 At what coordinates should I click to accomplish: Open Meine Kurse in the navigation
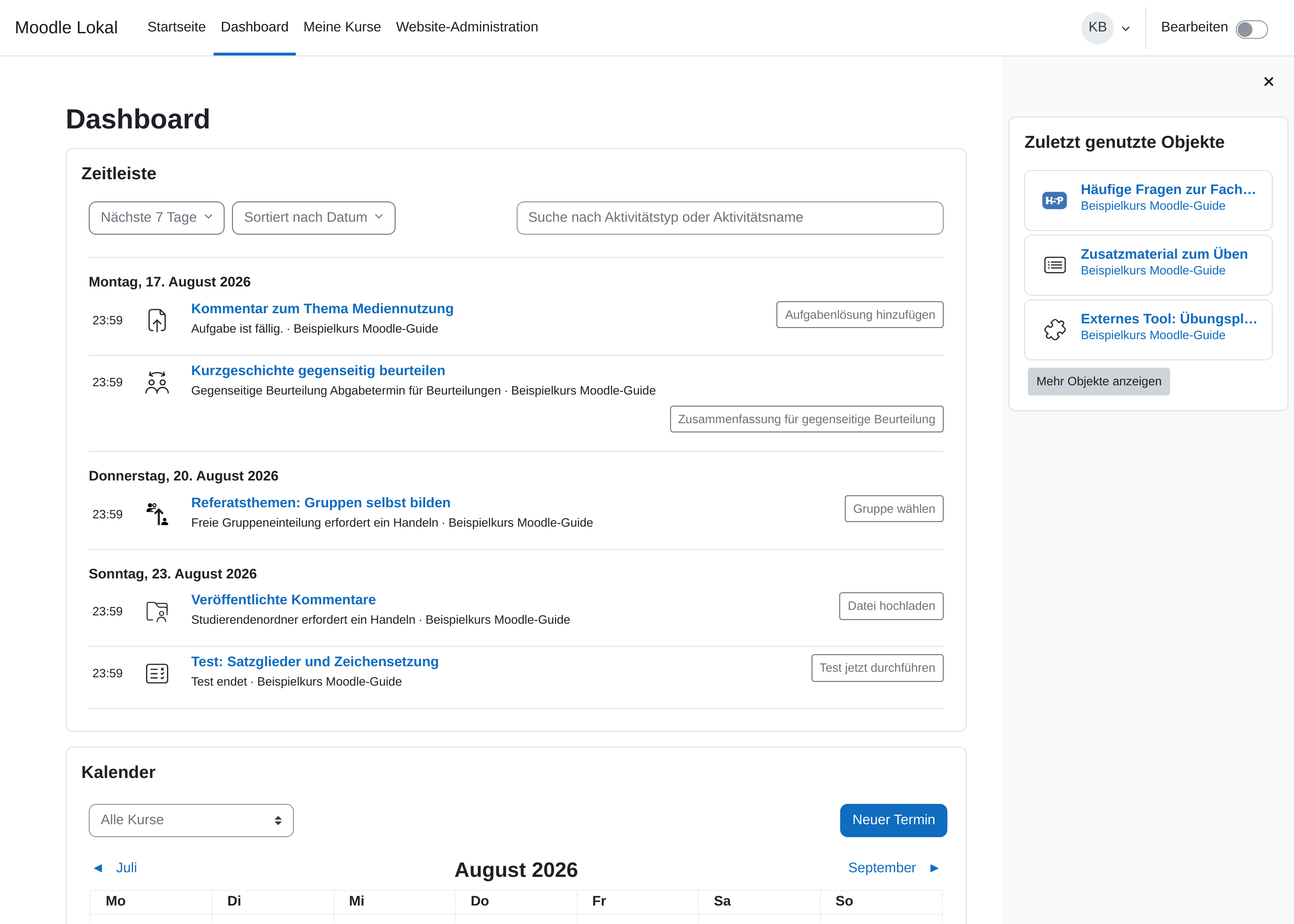pos(342,27)
